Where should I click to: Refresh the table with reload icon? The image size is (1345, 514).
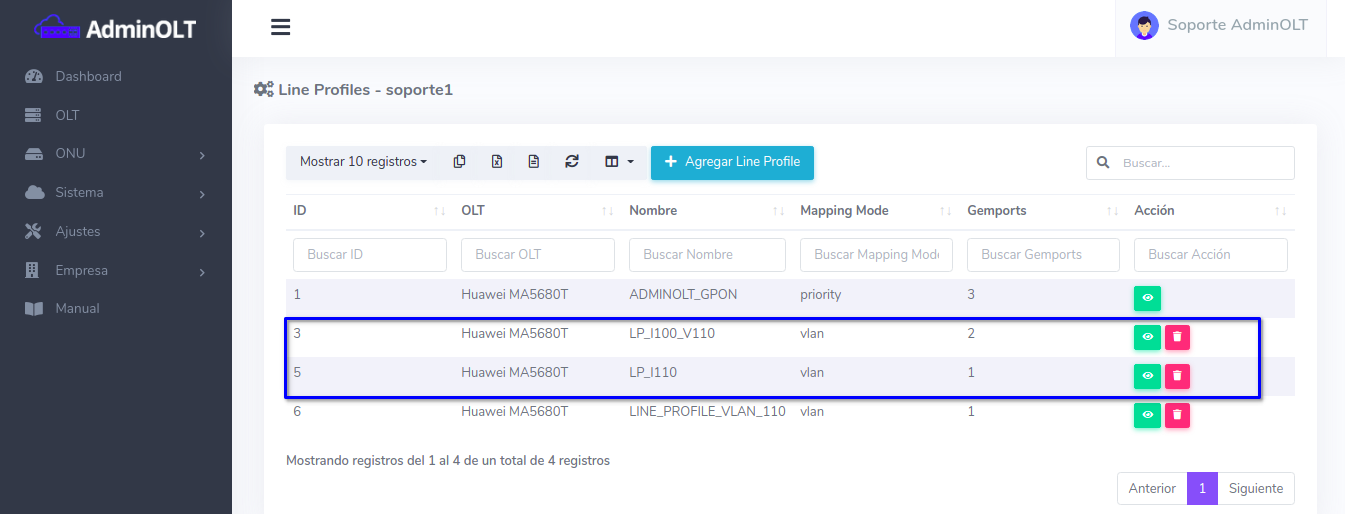coord(572,162)
